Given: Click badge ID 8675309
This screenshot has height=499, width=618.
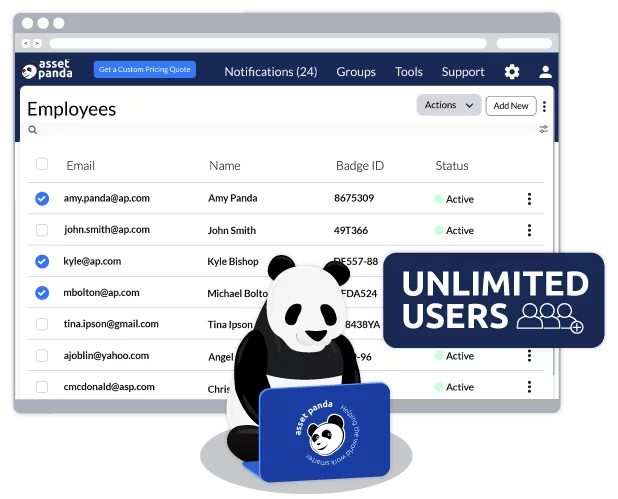Looking at the screenshot, I should pyautogui.click(x=354, y=198).
